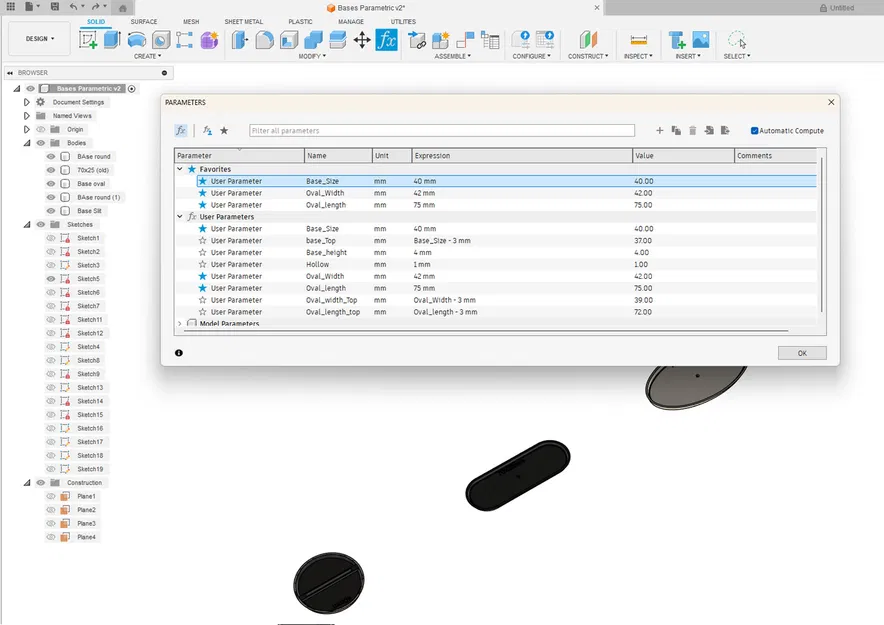Click the Home tab icon
The height and width of the screenshot is (625, 884).
tap(122, 8)
